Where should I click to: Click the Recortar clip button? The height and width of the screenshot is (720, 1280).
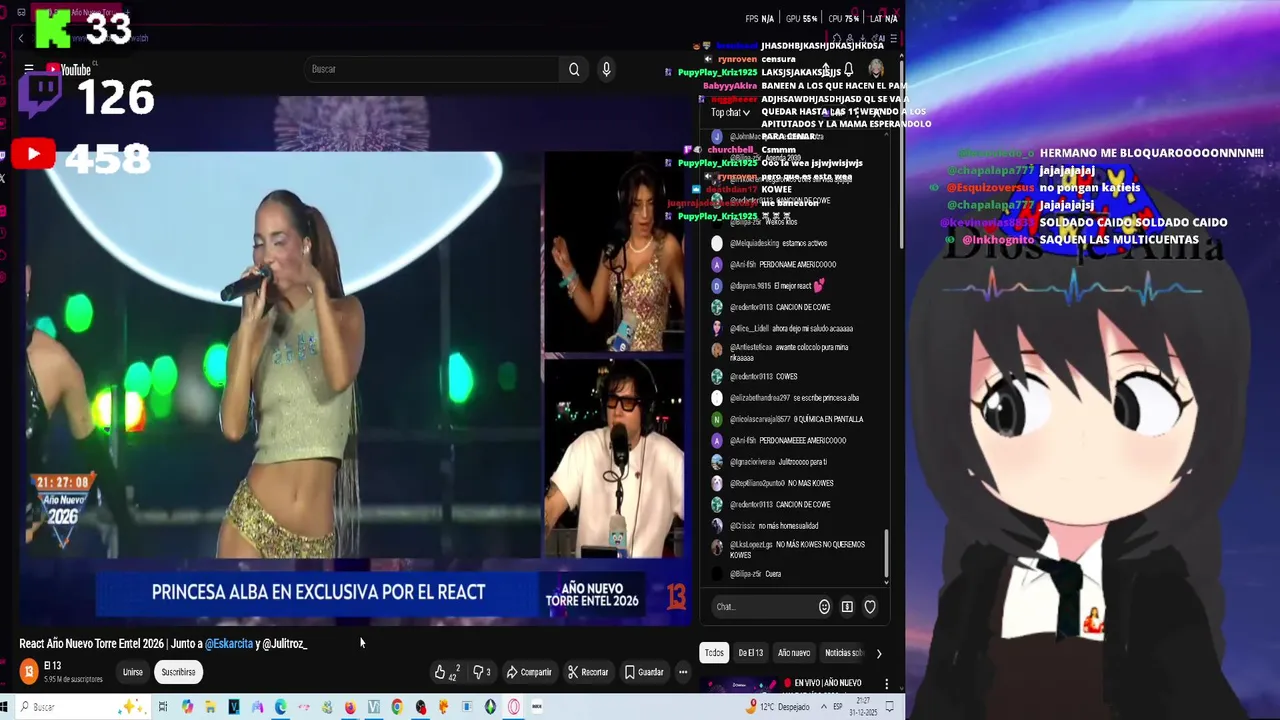(x=588, y=672)
